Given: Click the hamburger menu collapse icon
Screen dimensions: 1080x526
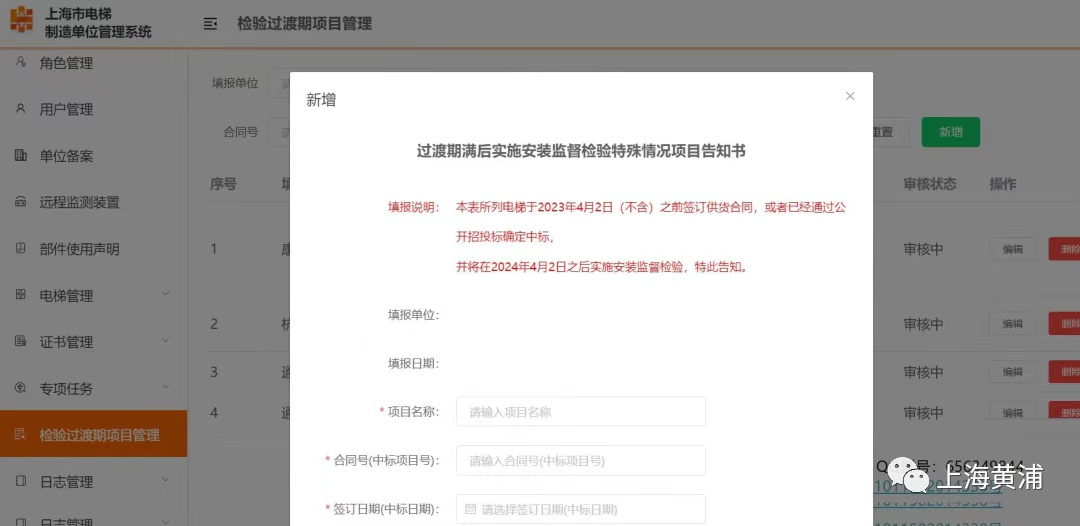Looking at the screenshot, I should (210, 24).
